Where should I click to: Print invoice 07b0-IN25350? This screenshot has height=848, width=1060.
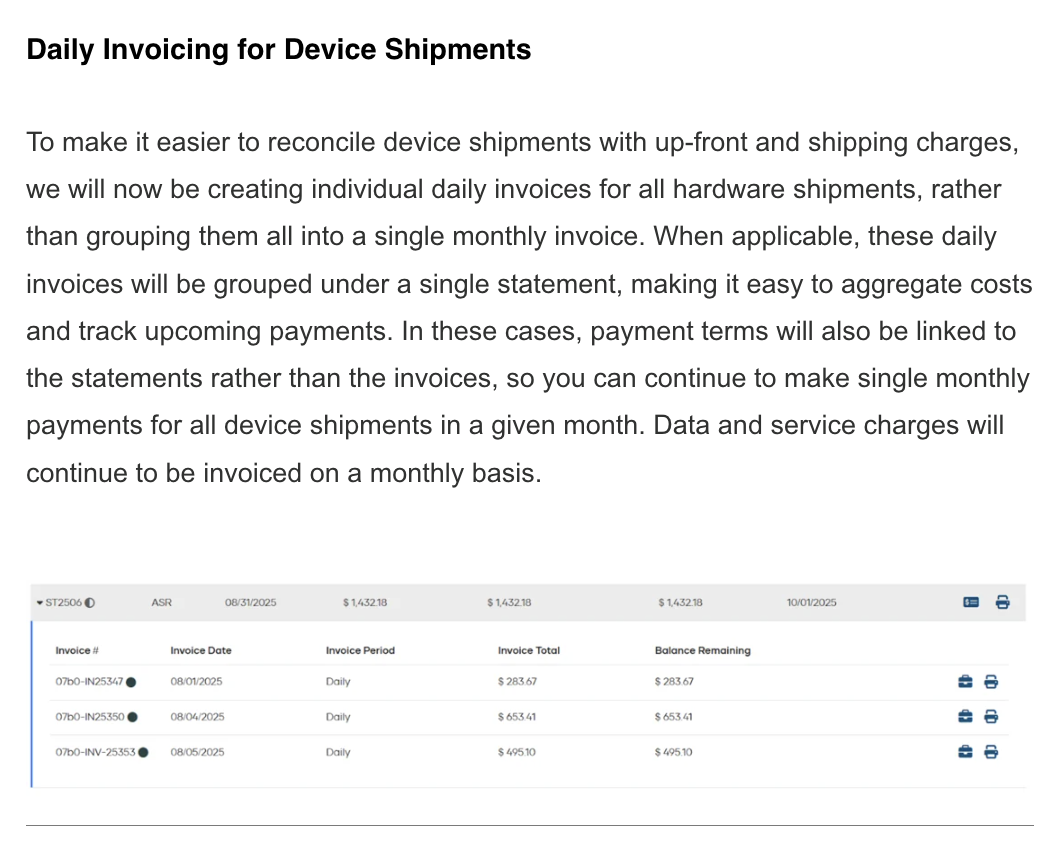(x=991, y=717)
